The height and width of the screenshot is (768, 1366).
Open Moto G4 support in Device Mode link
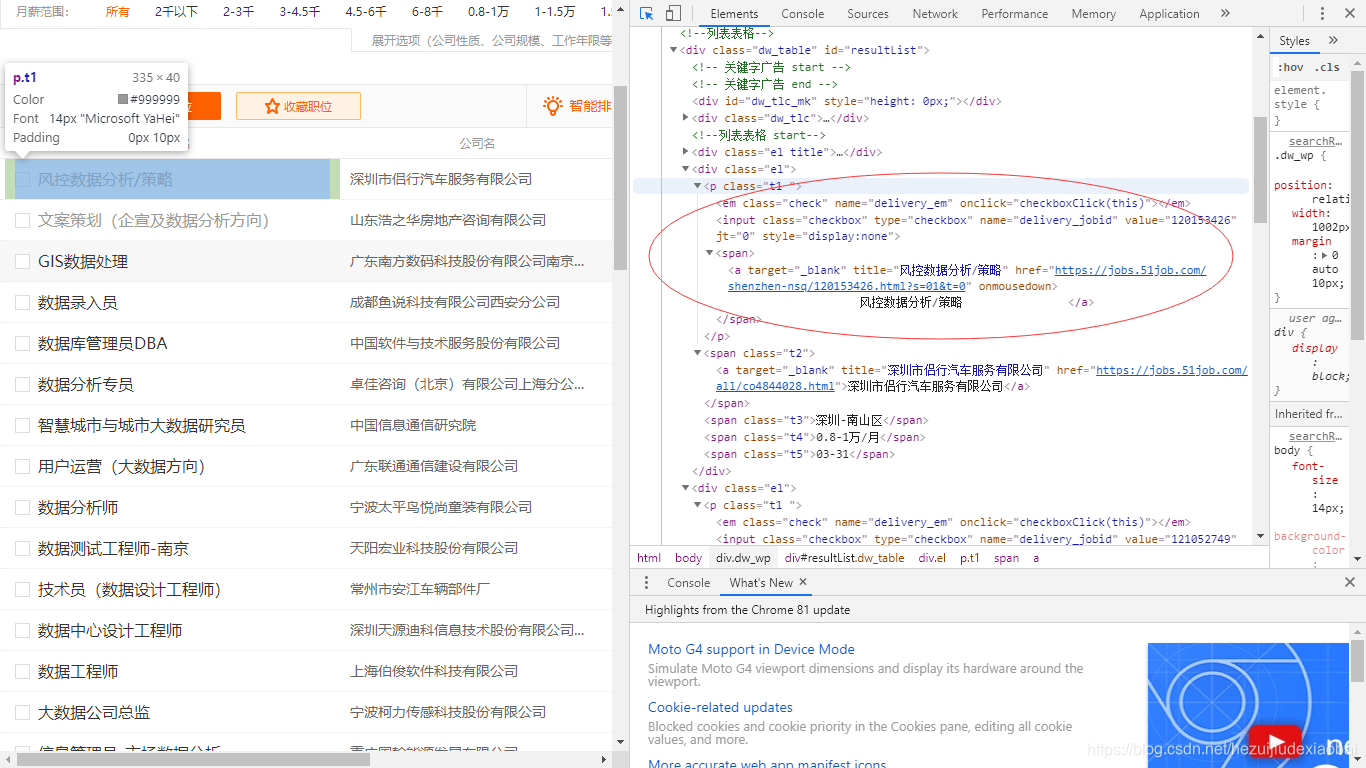751,649
